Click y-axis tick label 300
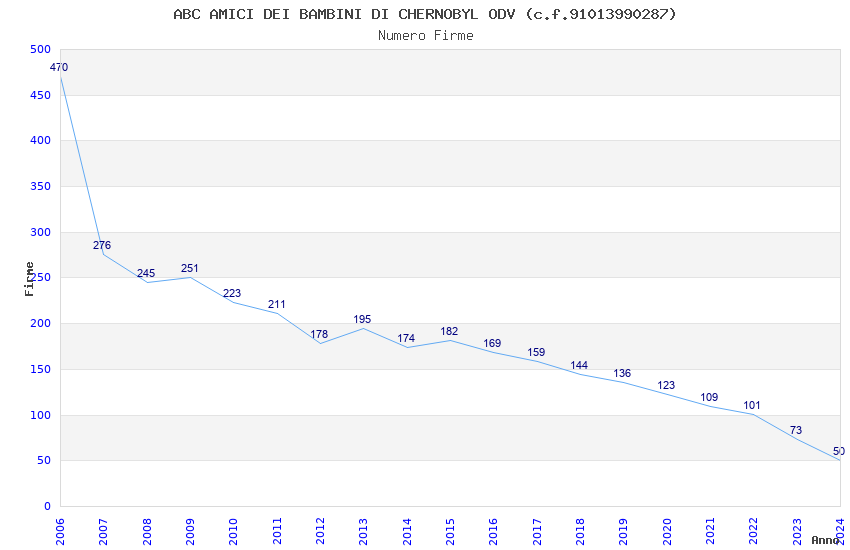This screenshot has width=850, height=550. coord(41,232)
